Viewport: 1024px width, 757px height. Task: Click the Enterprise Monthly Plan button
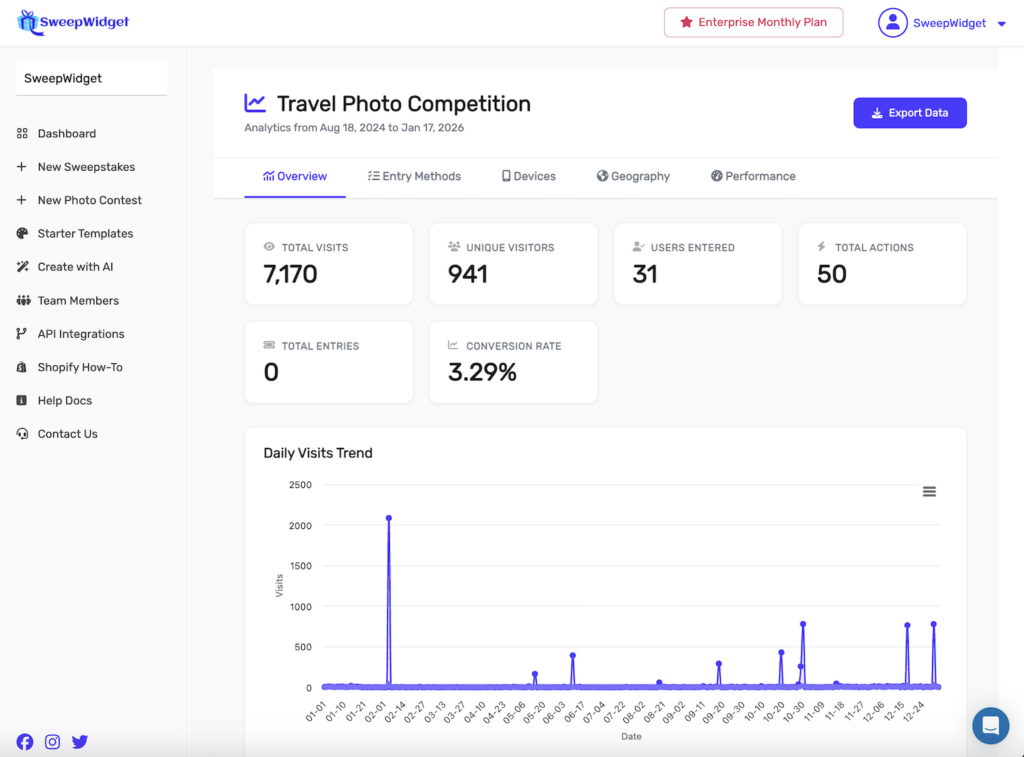[x=753, y=22]
